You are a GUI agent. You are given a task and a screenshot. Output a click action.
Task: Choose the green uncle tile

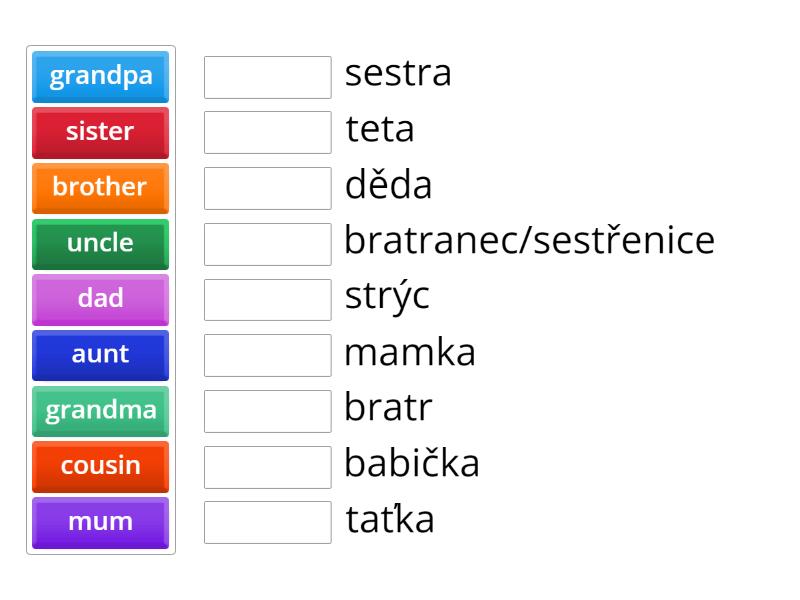tap(101, 244)
